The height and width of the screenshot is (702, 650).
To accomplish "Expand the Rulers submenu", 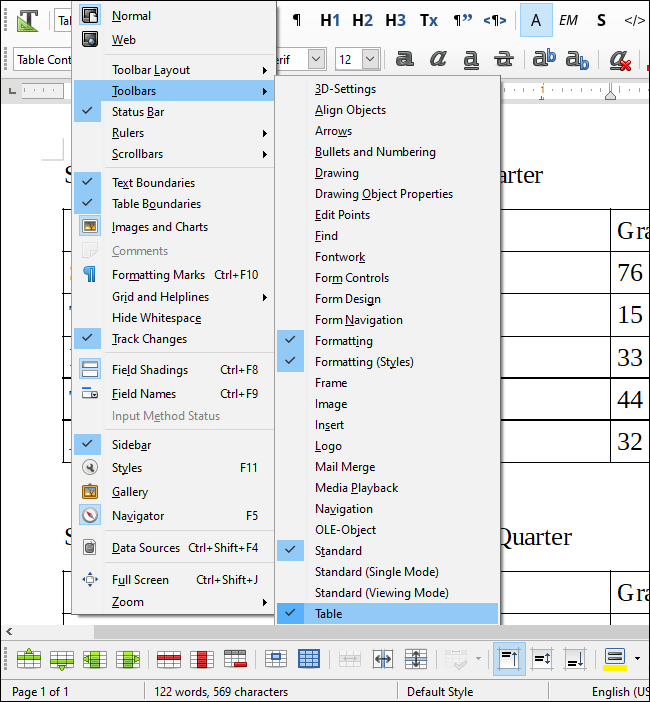I will 174,133.
